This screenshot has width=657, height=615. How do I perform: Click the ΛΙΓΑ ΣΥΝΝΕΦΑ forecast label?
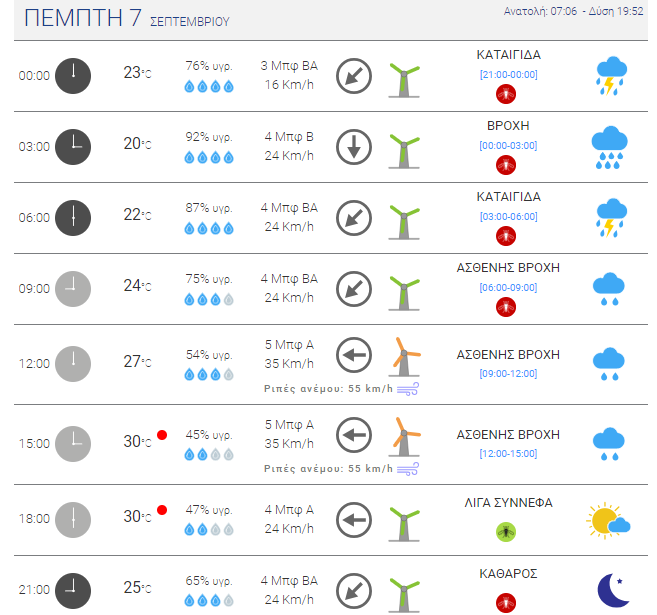tap(508, 503)
